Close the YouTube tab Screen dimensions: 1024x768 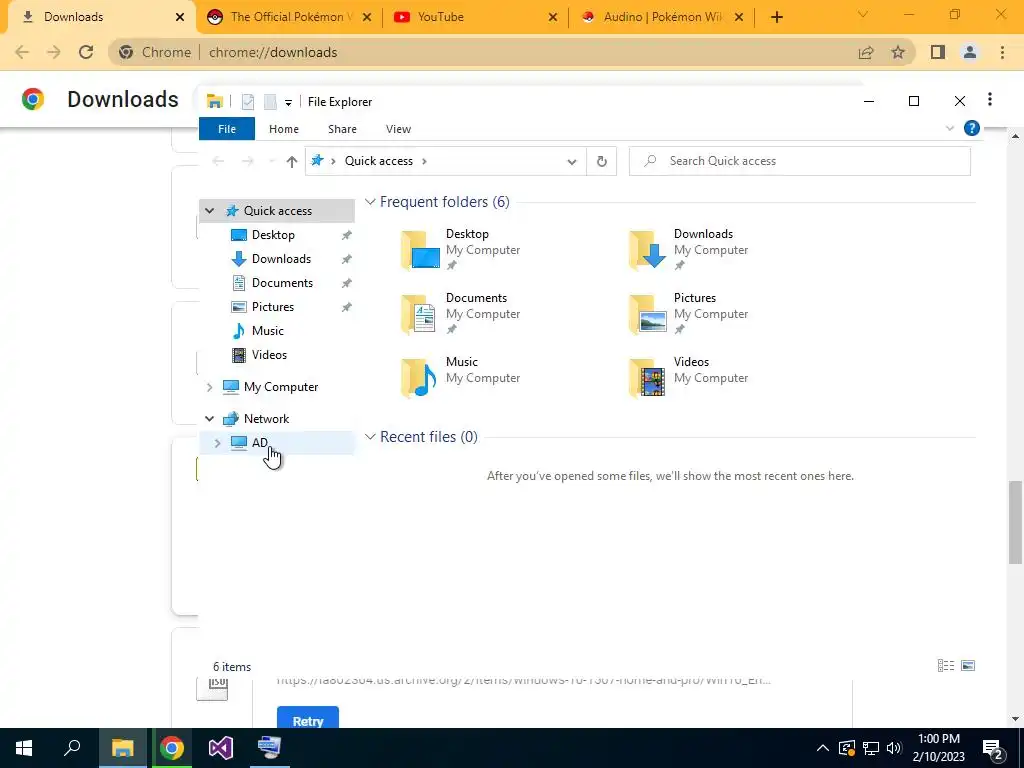point(552,17)
